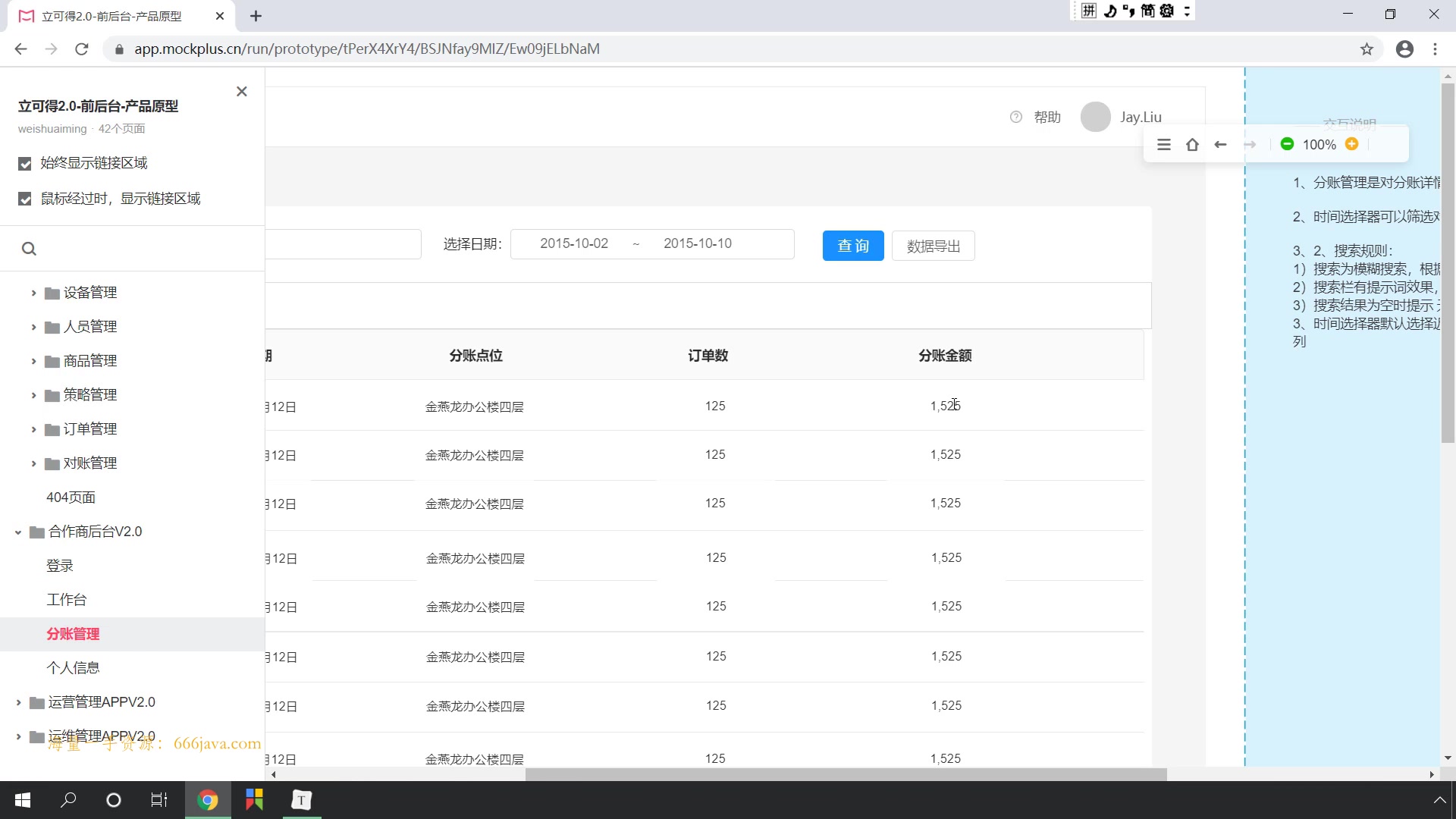Click the green zoom-out minus icon
1456x819 pixels.
point(1287,144)
